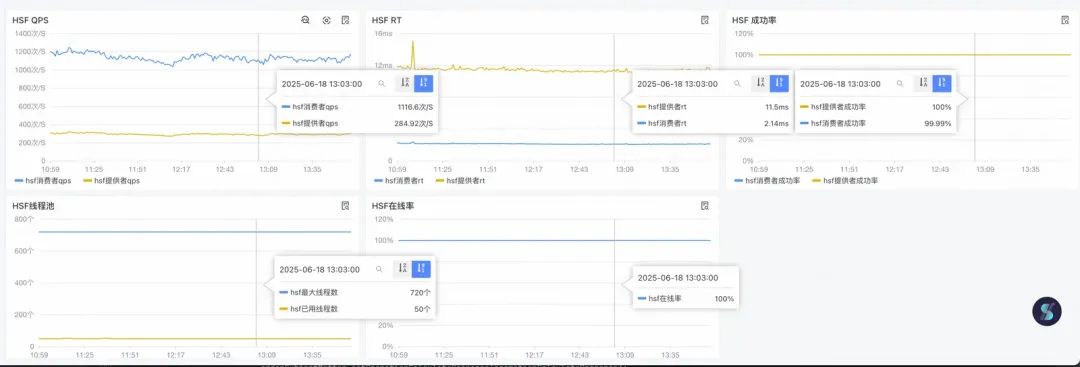Screen dimensions: 1080x367
Task: Select alphabetical sort in HSF QPS tooltip
Action: click(x=404, y=83)
